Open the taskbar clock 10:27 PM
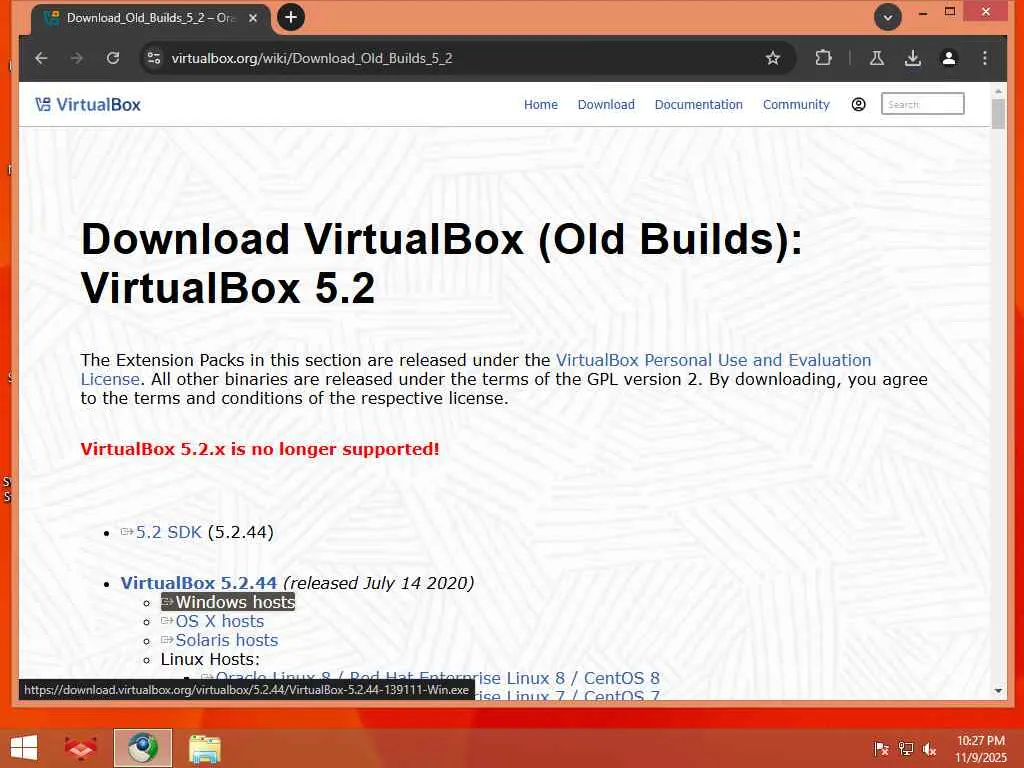 981,748
